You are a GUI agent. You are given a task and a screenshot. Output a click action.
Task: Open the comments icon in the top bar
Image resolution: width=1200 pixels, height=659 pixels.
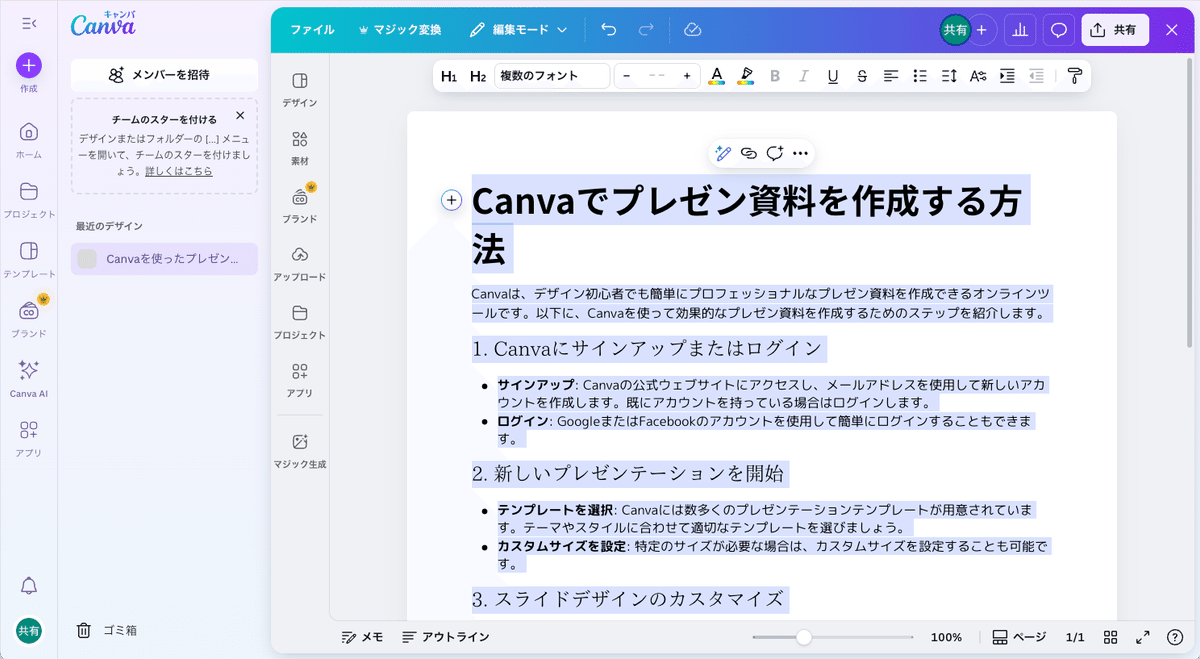point(1058,29)
